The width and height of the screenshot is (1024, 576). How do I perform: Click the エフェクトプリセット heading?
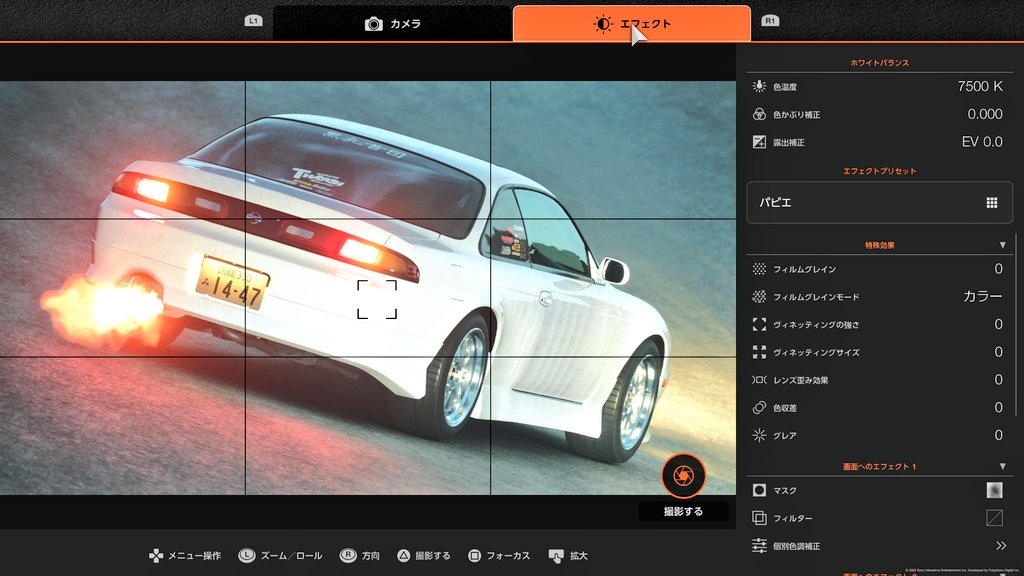point(879,171)
